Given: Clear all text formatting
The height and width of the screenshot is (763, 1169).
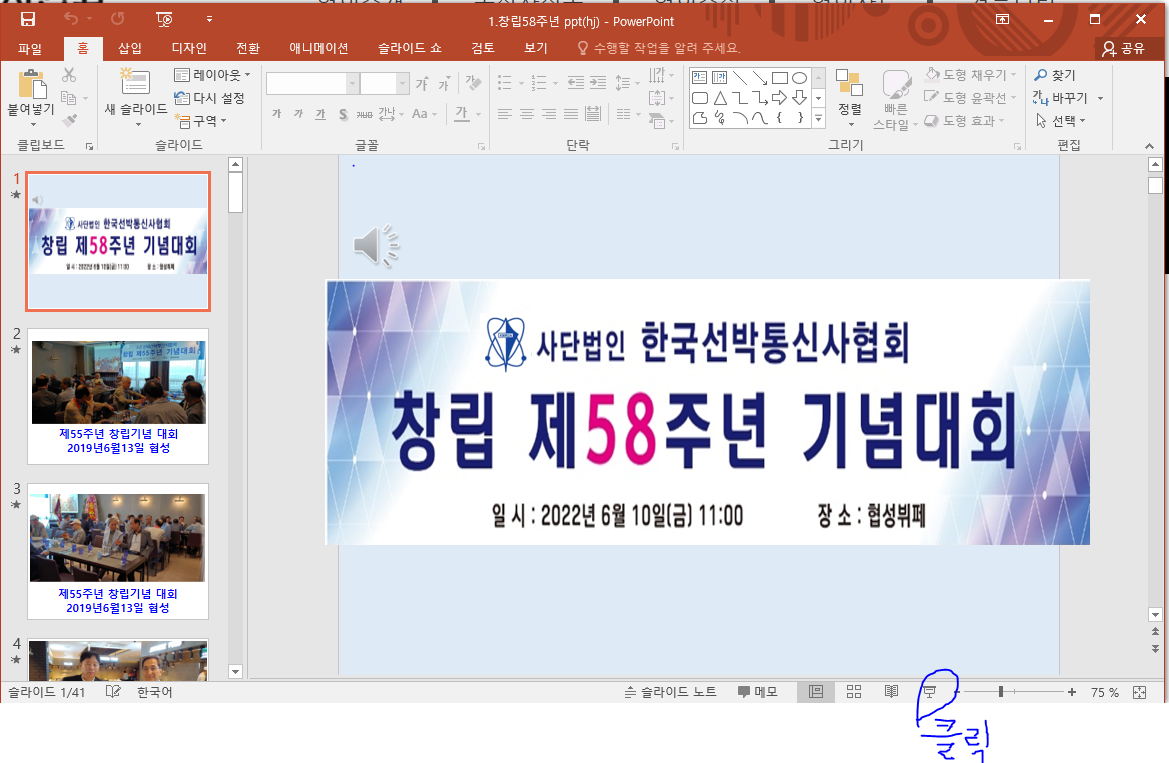Looking at the screenshot, I should (473, 83).
